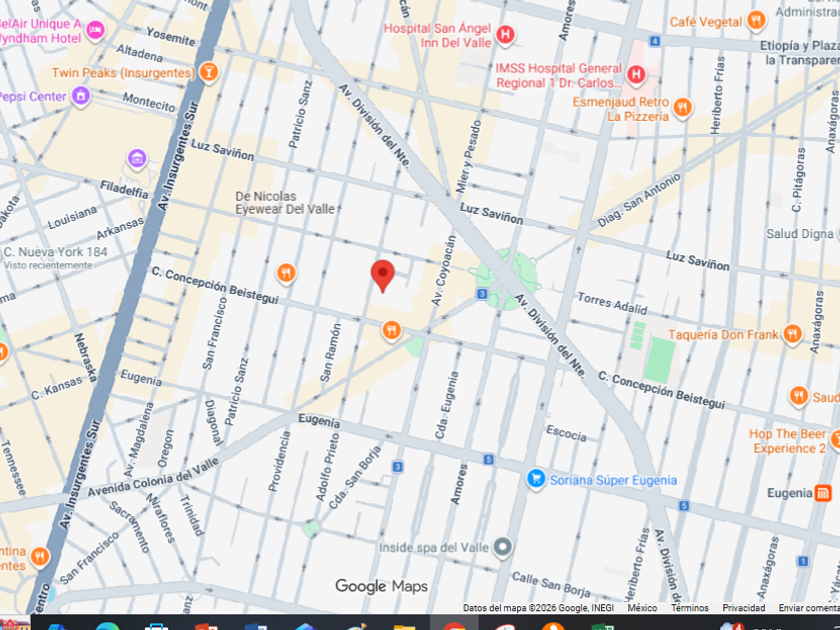Select the Calle San Borja street label
This screenshot has height=630, width=840.
point(551,584)
